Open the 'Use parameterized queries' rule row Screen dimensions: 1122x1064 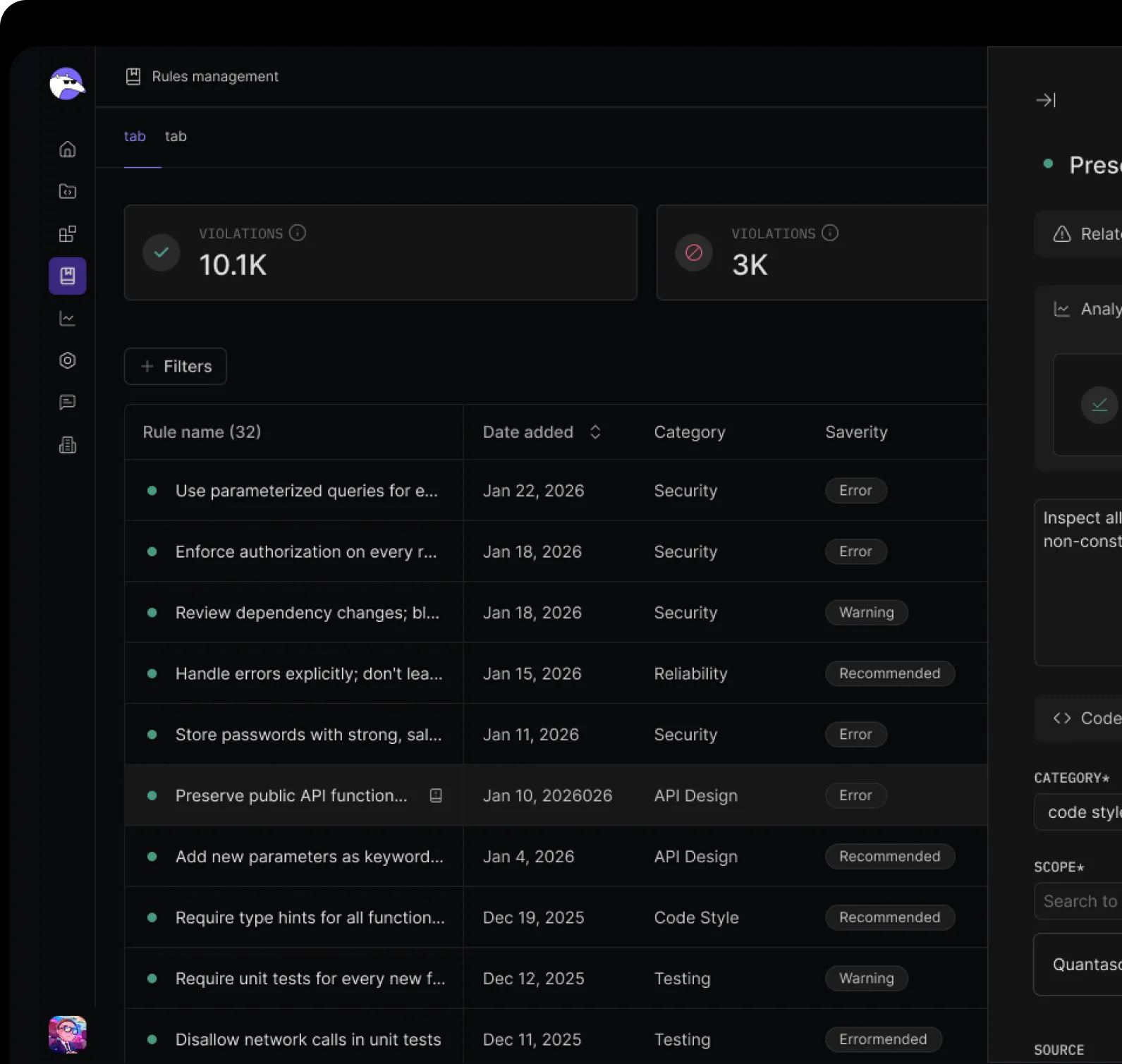tap(306, 491)
